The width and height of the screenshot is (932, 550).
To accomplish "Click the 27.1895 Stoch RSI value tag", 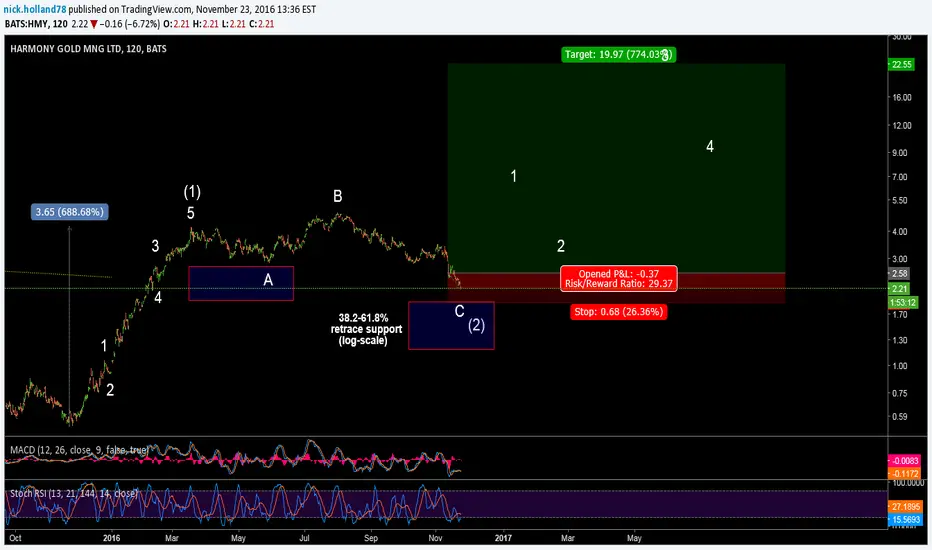I will click(x=905, y=507).
